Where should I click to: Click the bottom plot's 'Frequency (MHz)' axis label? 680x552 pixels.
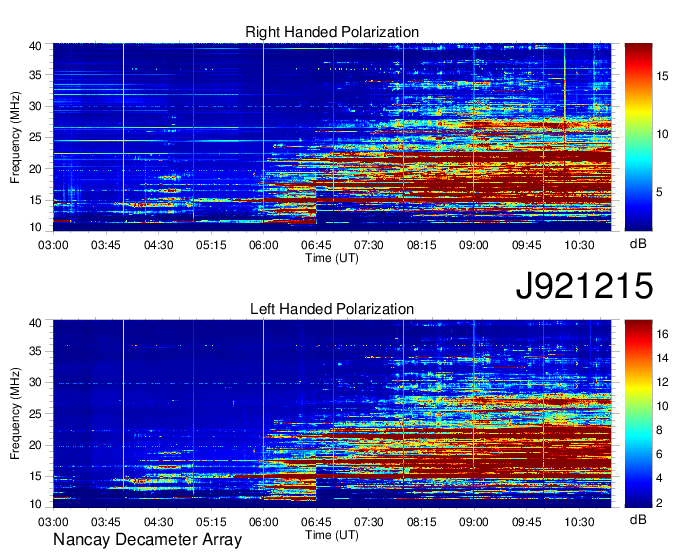click(15, 414)
